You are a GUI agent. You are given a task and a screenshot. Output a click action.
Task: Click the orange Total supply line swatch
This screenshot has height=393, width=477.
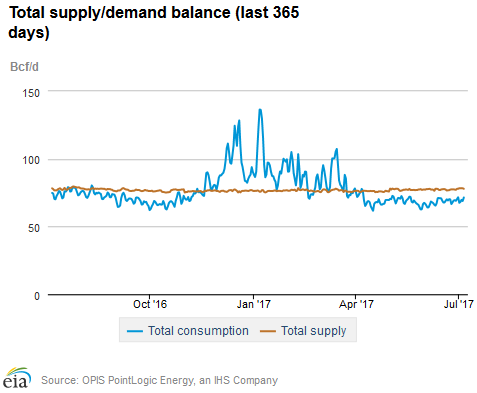(x=268, y=331)
